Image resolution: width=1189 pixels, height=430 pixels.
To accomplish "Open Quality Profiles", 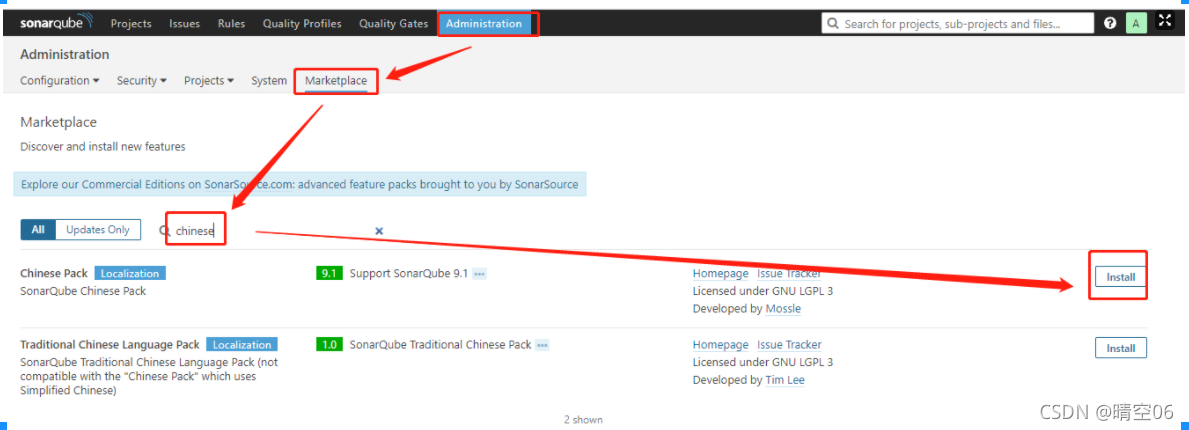I will pyautogui.click(x=303, y=24).
